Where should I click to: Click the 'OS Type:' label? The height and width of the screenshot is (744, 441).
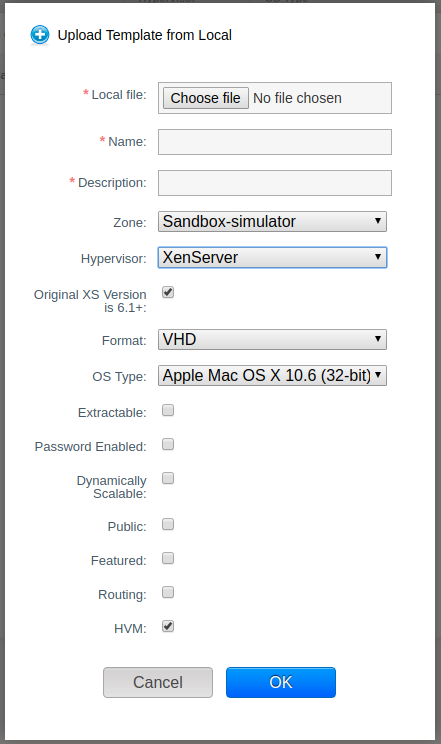point(119,377)
